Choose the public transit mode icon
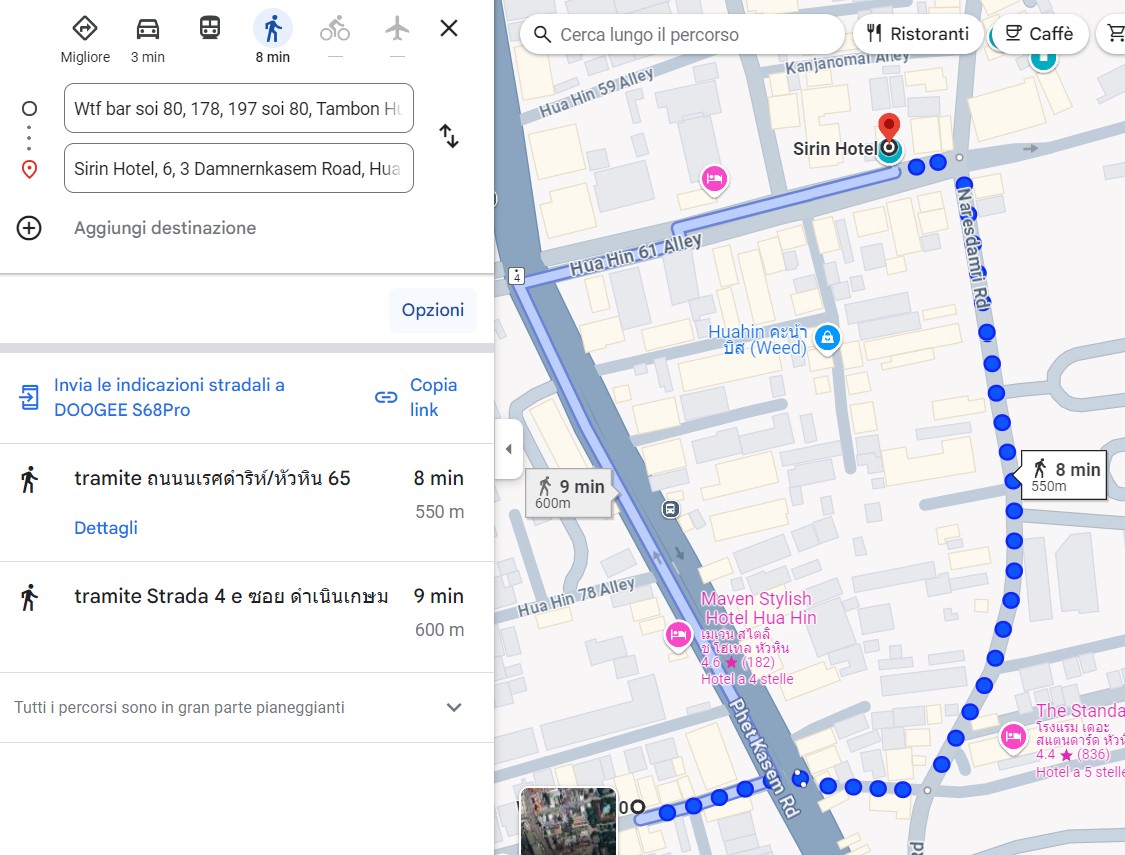The width and height of the screenshot is (1125, 855). [x=209, y=29]
